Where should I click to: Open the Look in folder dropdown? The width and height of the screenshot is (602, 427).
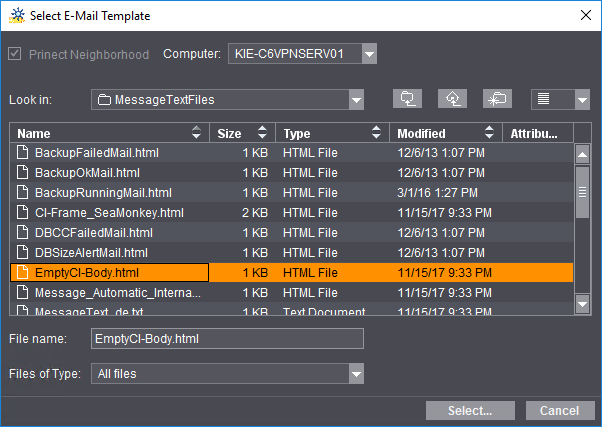pos(356,99)
